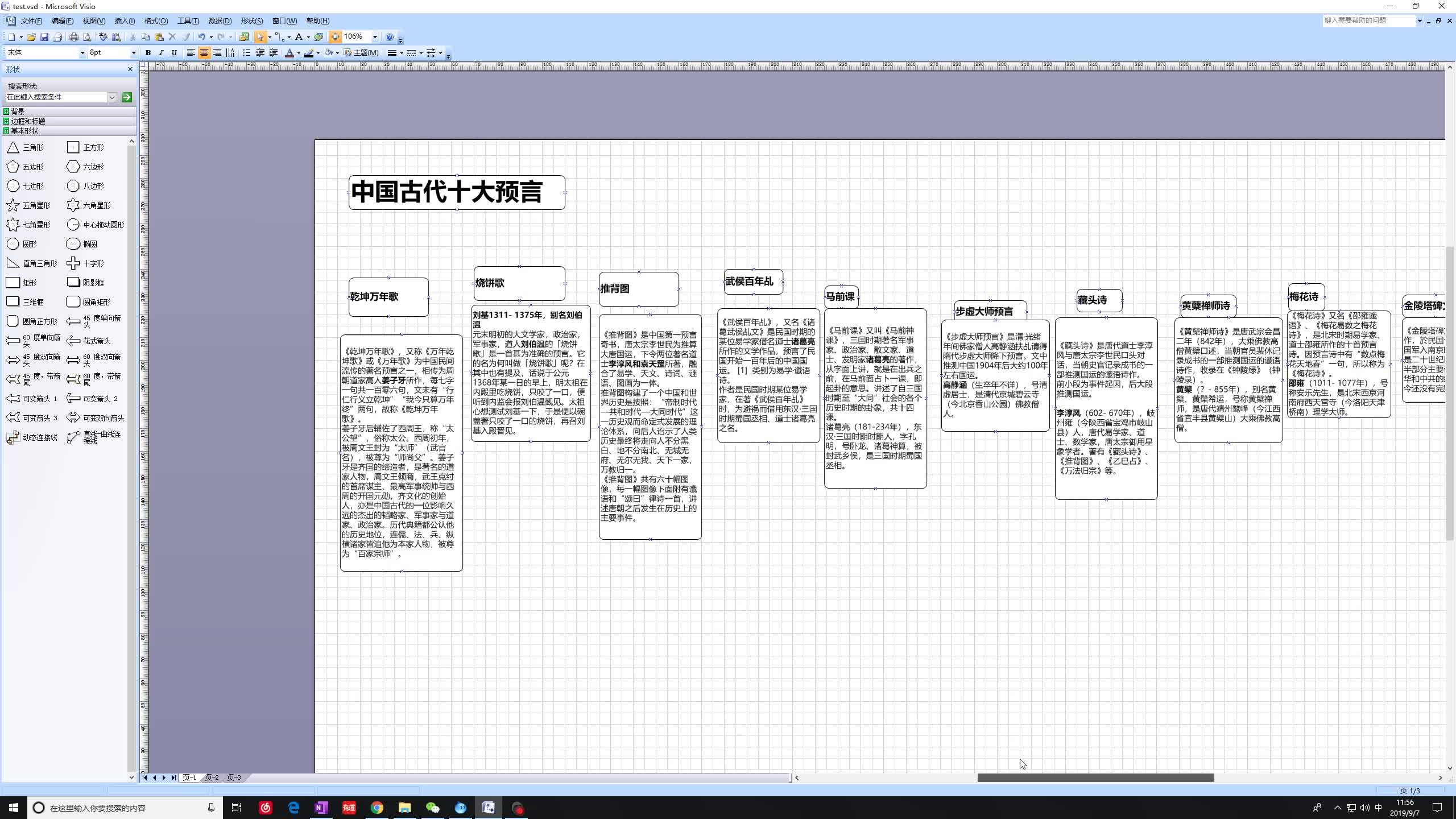Run the spelling check tool
Viewport: 1456px width, 819px height.
tap(103, 37)
